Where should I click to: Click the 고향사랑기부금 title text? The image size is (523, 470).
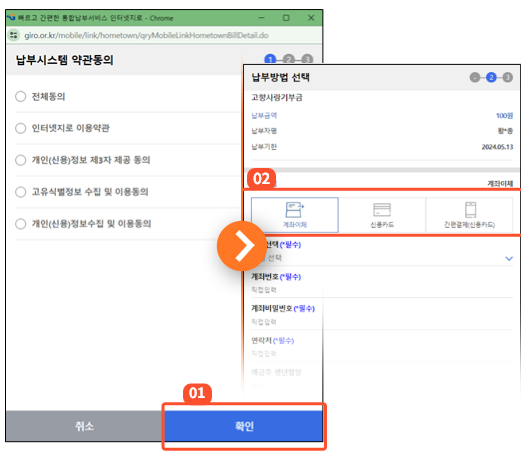coord(277,97)
